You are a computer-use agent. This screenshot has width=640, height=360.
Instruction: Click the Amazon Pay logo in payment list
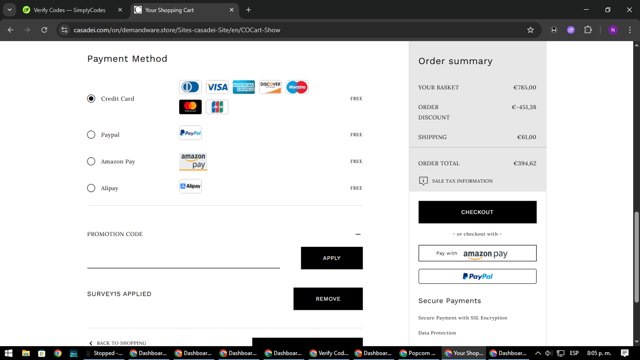(x=193, y=161)
